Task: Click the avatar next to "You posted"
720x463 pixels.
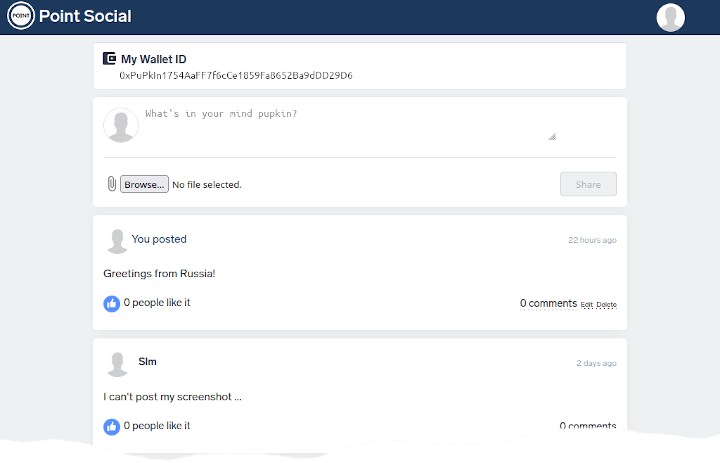Action: (117, 241)
